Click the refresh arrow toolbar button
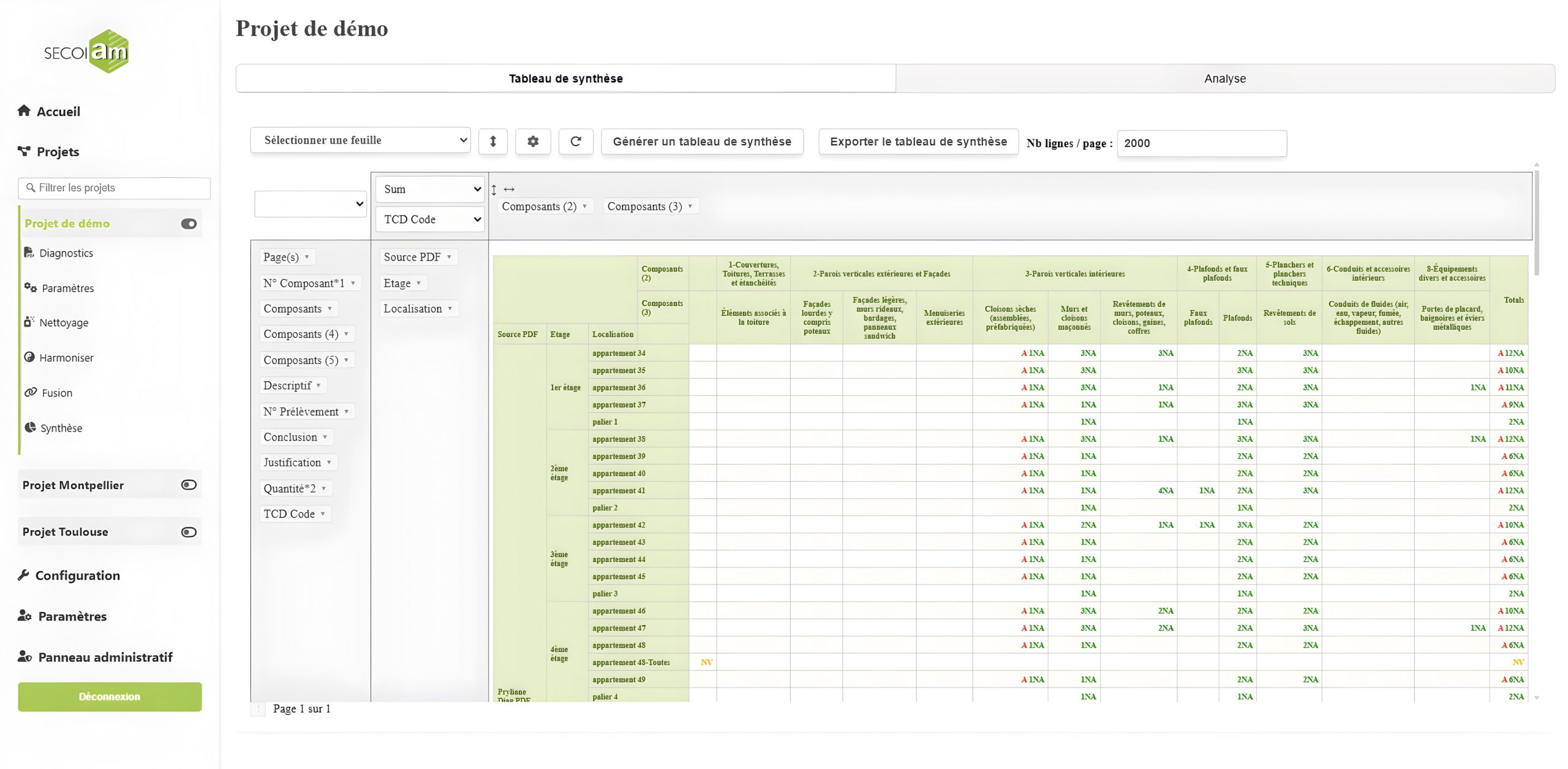 pyautogui.click(x=576, y=142)
